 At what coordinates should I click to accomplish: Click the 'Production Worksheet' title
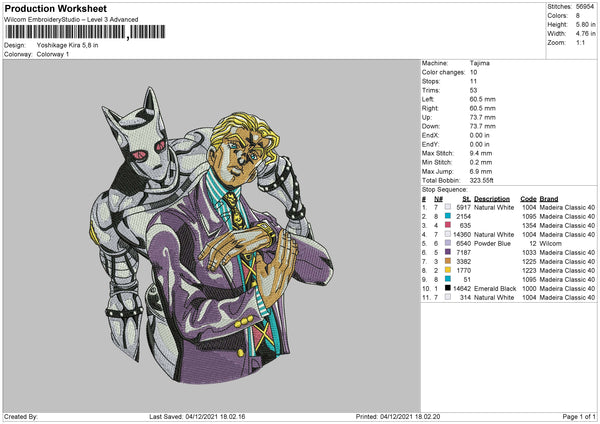point(55,9)
